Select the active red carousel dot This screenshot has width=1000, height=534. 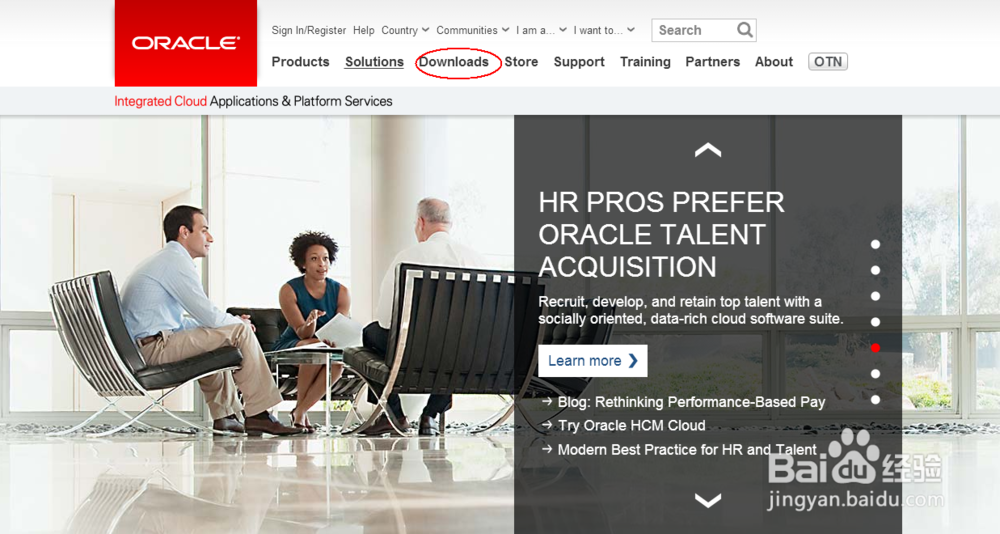[x=876, y=348]
